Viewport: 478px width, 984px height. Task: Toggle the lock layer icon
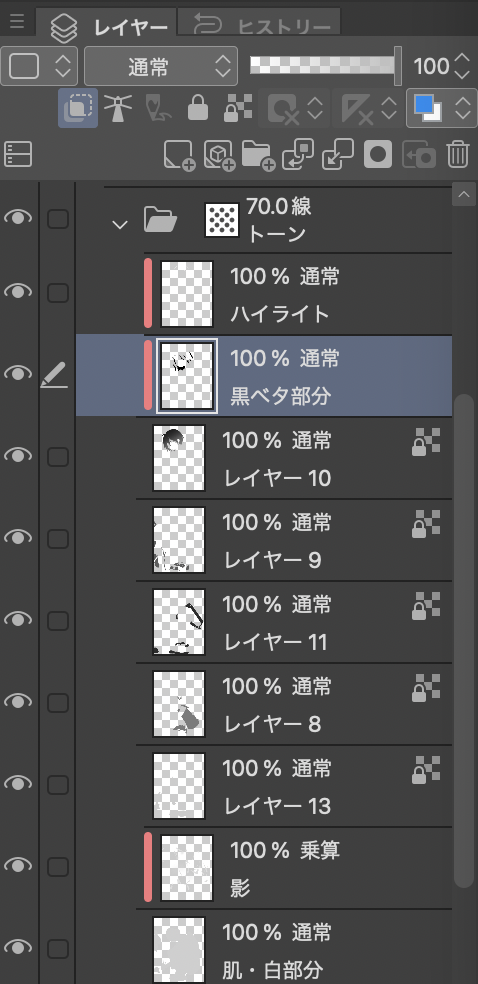point(198,108)
